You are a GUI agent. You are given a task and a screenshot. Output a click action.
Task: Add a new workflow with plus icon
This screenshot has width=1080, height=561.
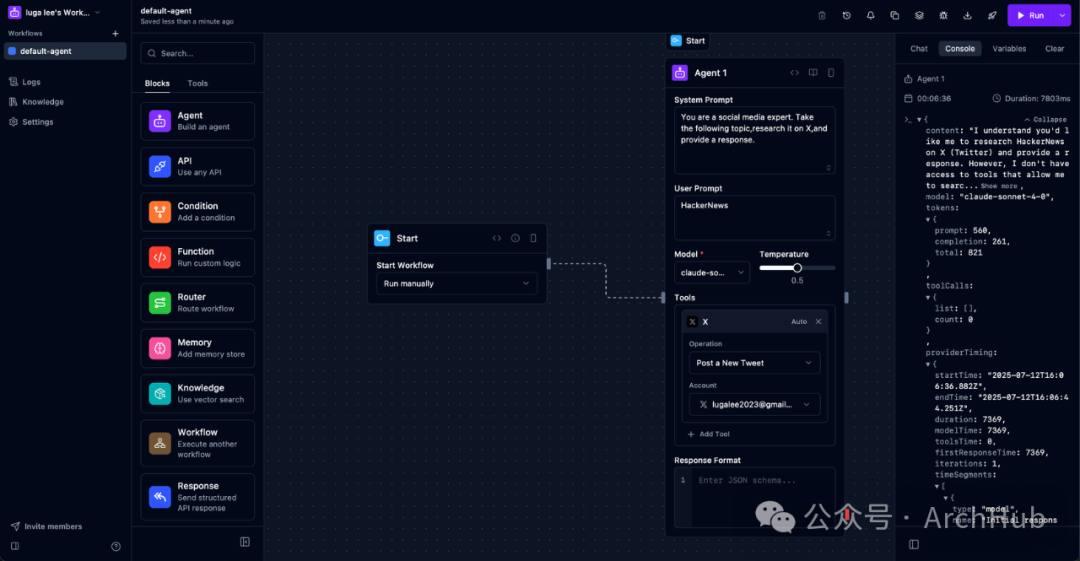(x=115, y=33)
